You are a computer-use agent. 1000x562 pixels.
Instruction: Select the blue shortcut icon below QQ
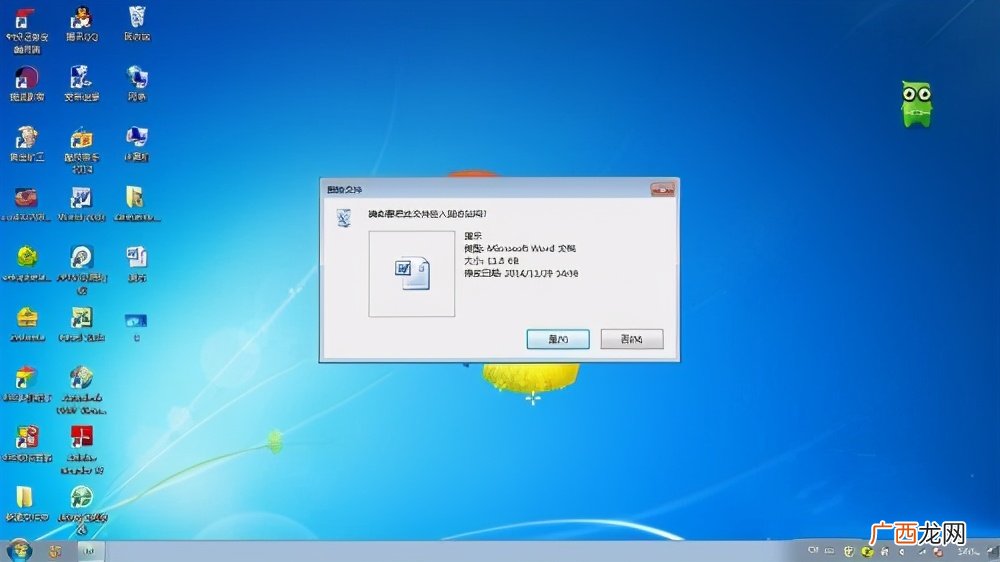[x=82, y=84]
